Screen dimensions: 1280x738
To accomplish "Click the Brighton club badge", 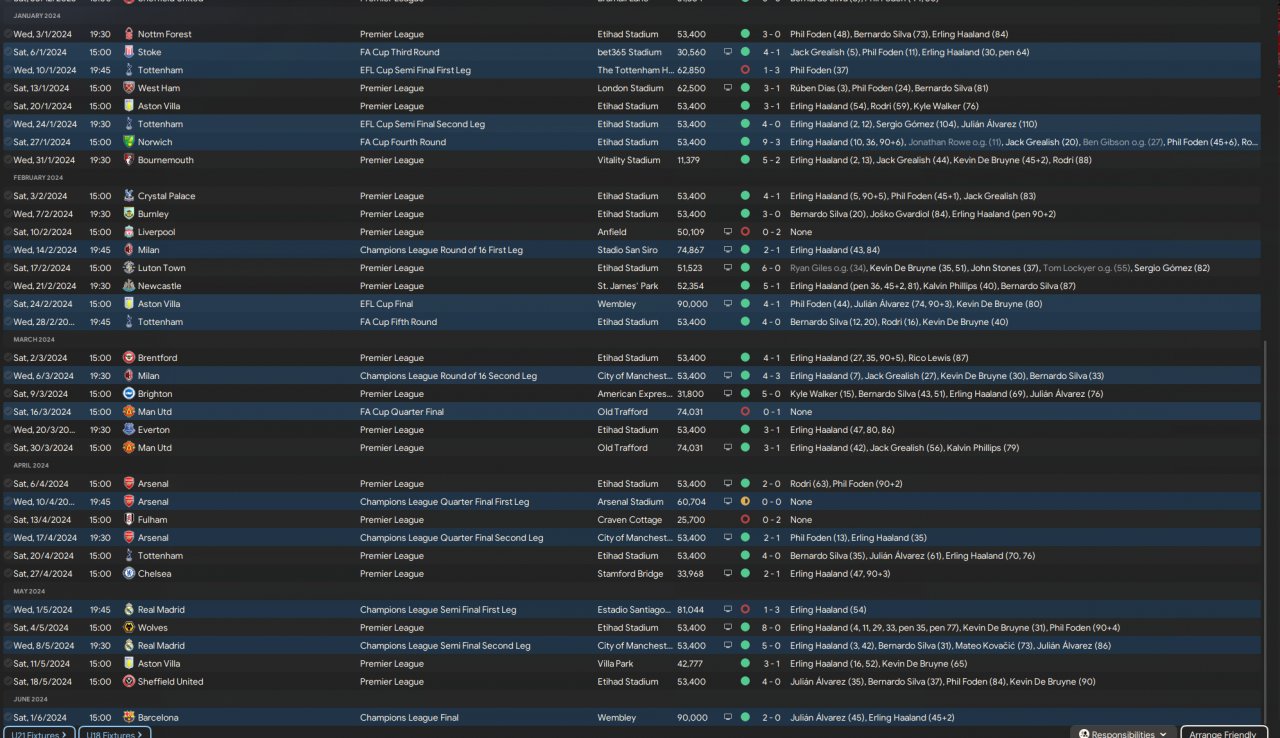I will [x=129, y=394].
